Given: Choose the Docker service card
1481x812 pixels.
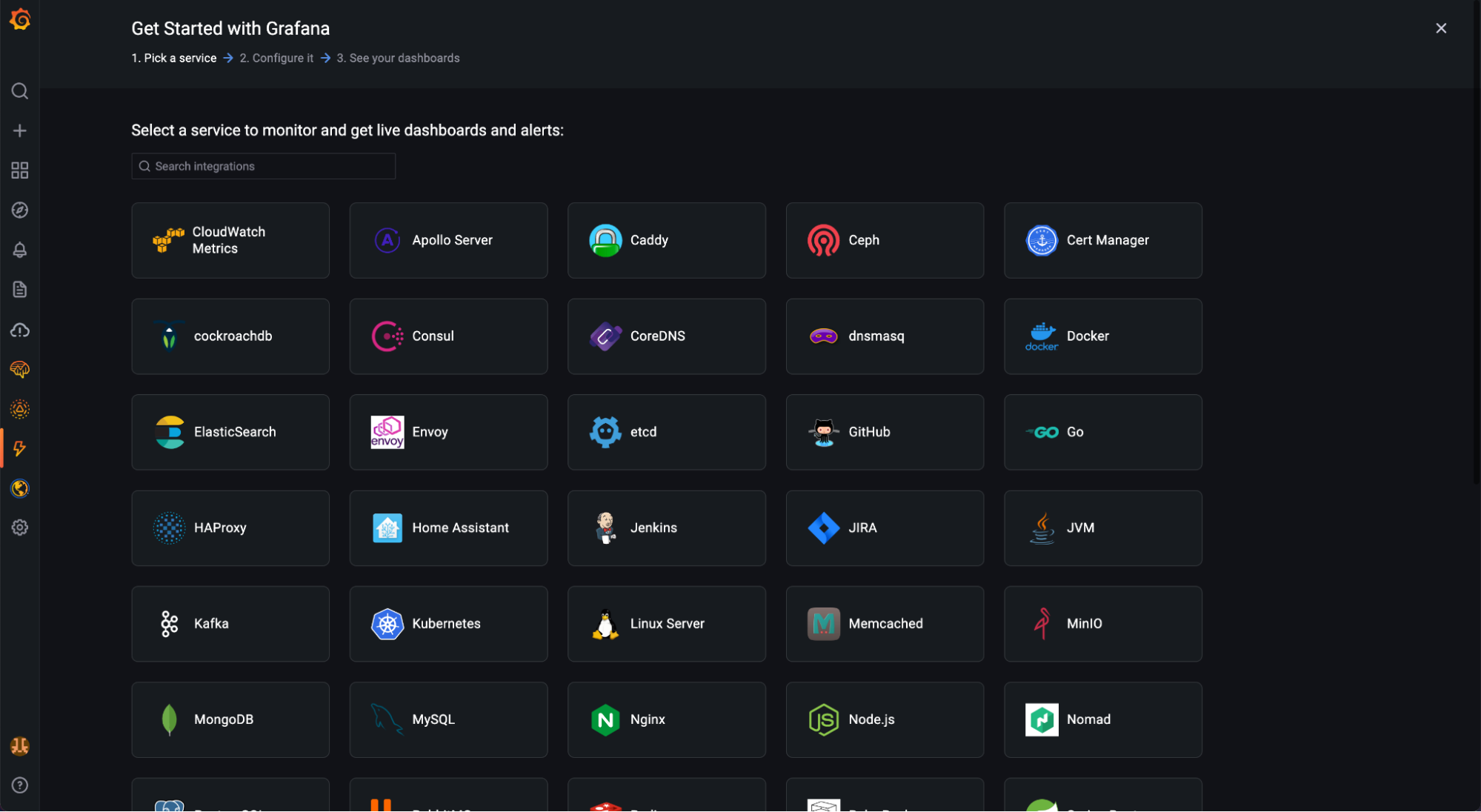Looking at the screenshot, I should click(1102, 336).
